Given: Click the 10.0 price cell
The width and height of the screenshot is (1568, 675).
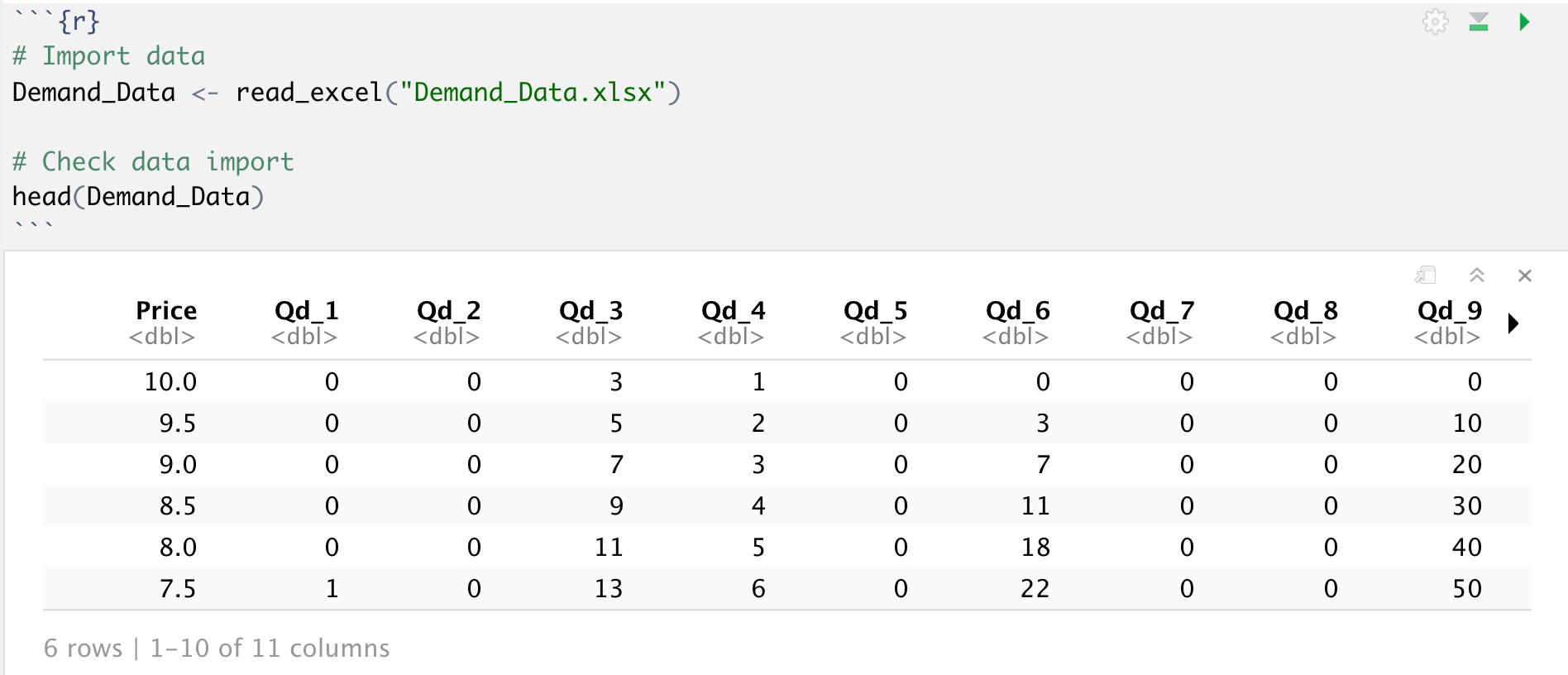Looking at the screenshot, I should coord(170,382).
